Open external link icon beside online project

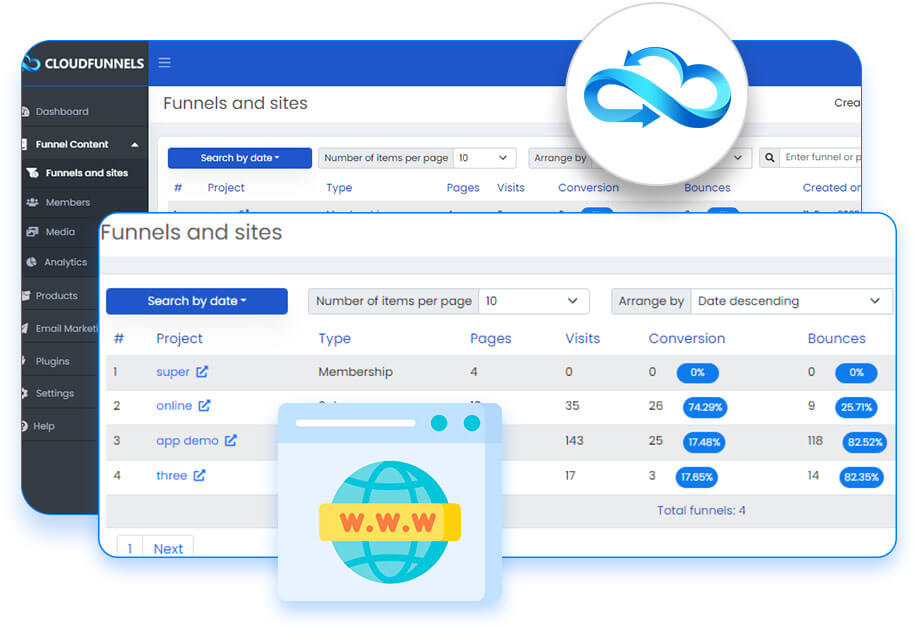pos(205,406)
